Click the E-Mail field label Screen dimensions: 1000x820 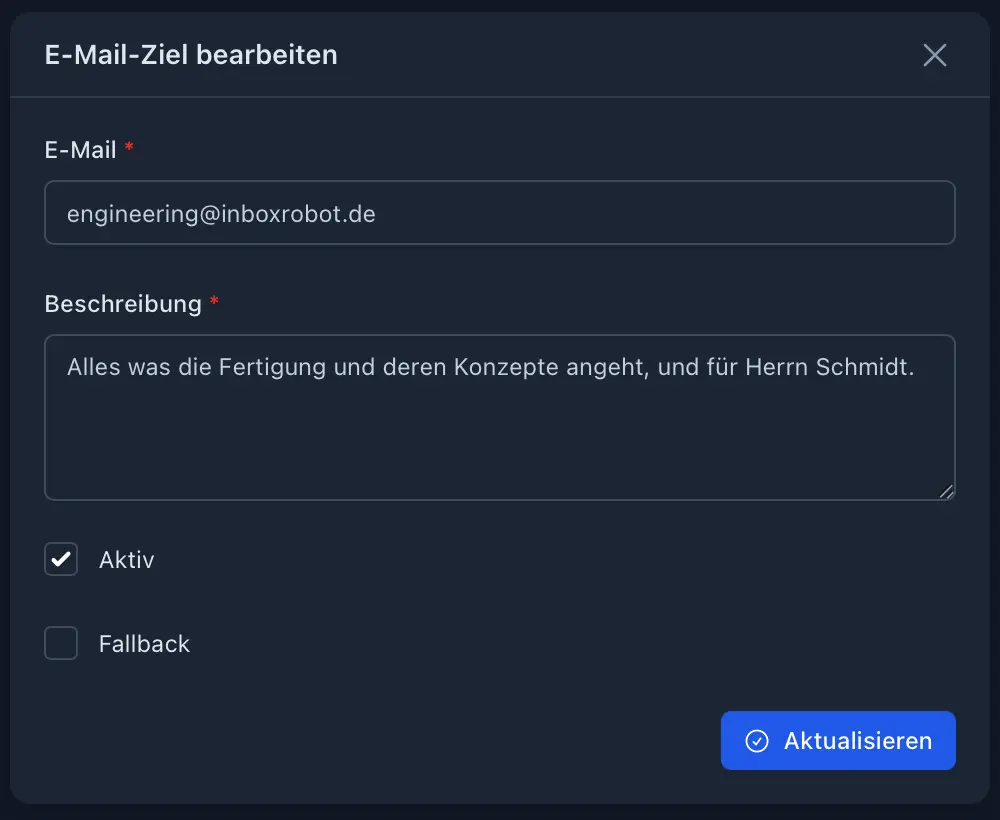coord(80,150)
